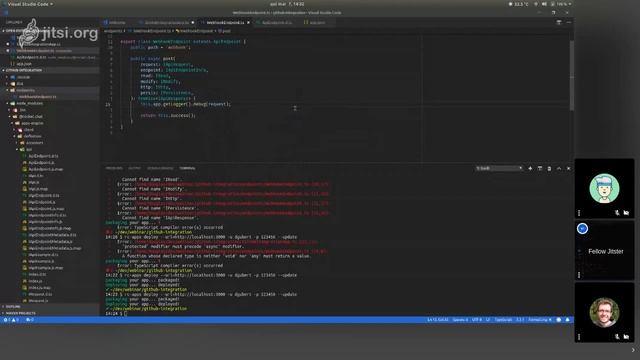This screenshot has height=360, width=640.
Task: Open the clock in the top bar
Action: 287,4
